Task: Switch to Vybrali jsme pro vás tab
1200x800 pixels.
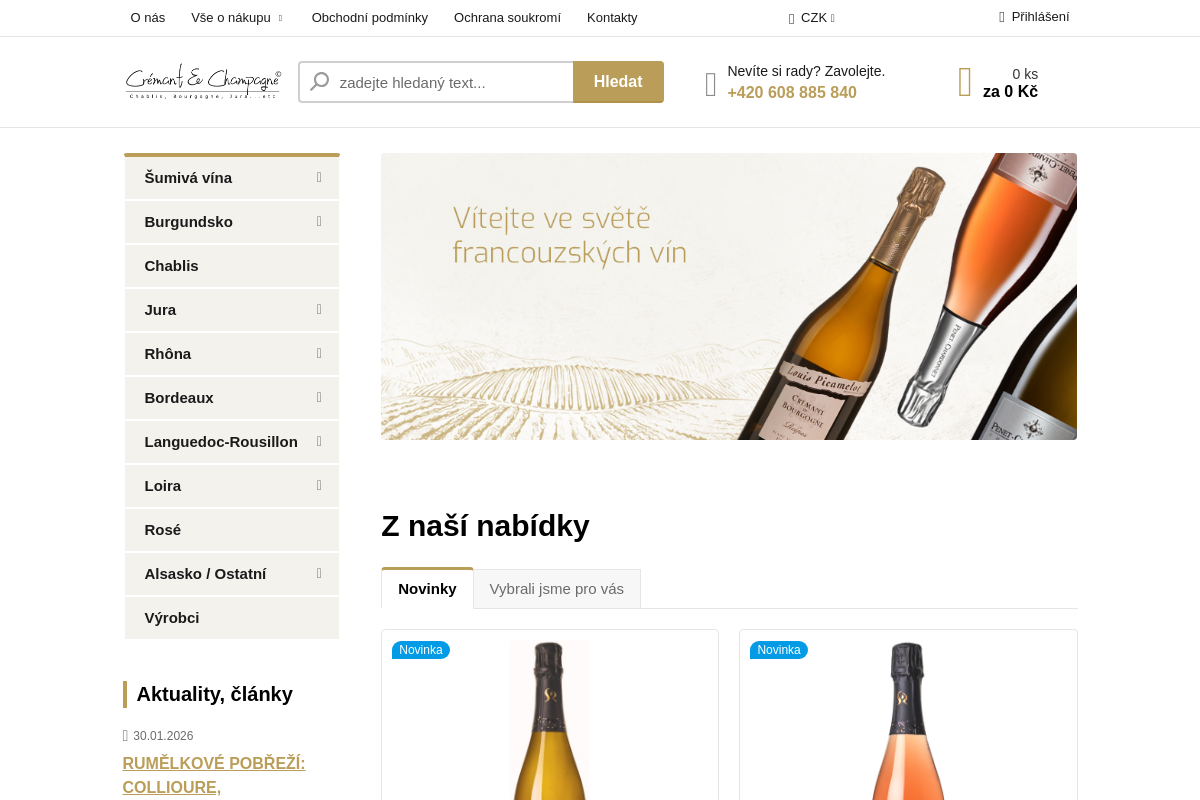Action: [557, 589]
